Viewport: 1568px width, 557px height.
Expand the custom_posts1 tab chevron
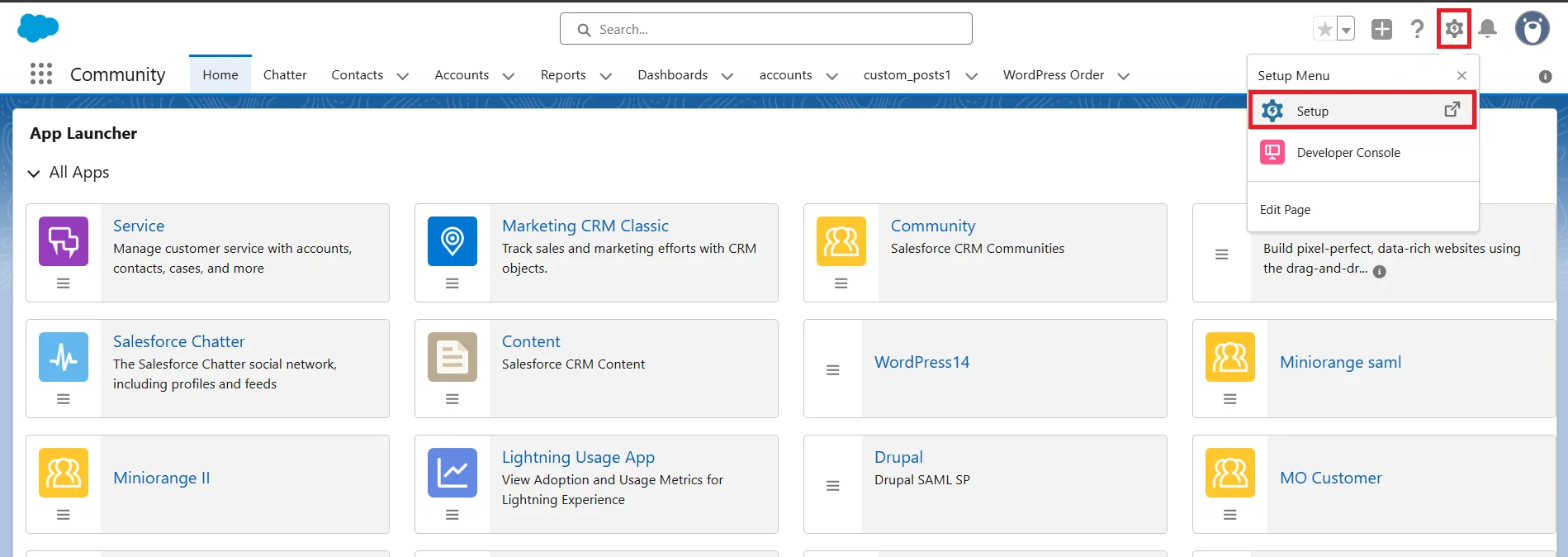point(972,76)
